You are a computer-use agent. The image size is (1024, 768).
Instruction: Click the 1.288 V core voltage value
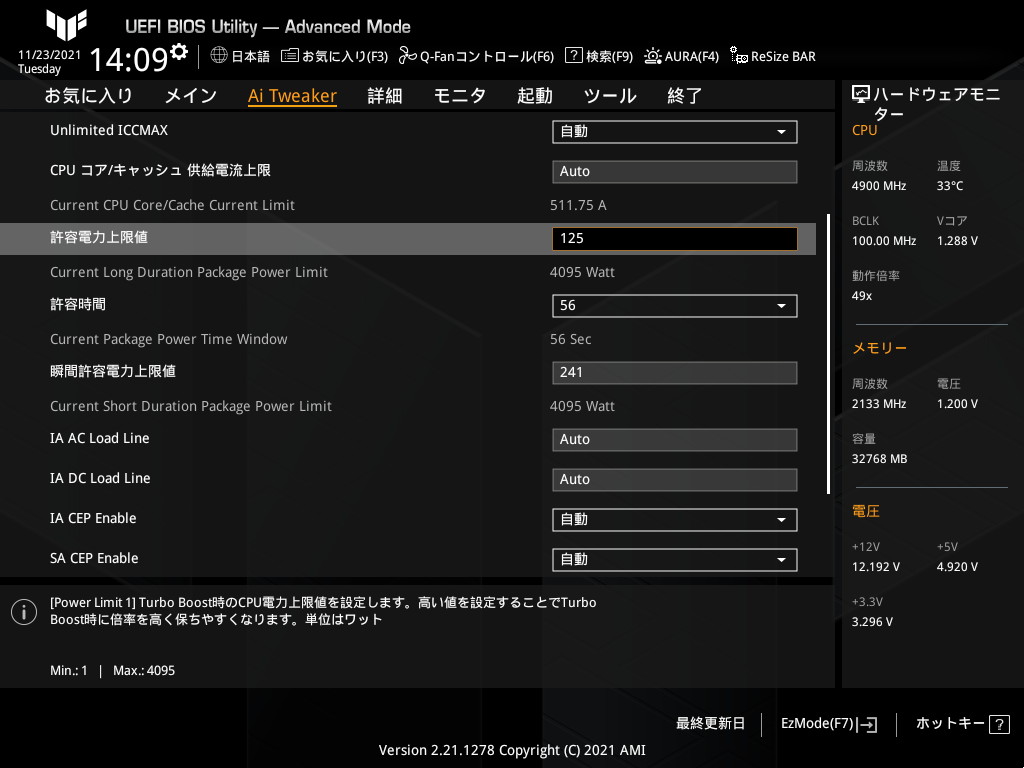[x=957, y=241]
